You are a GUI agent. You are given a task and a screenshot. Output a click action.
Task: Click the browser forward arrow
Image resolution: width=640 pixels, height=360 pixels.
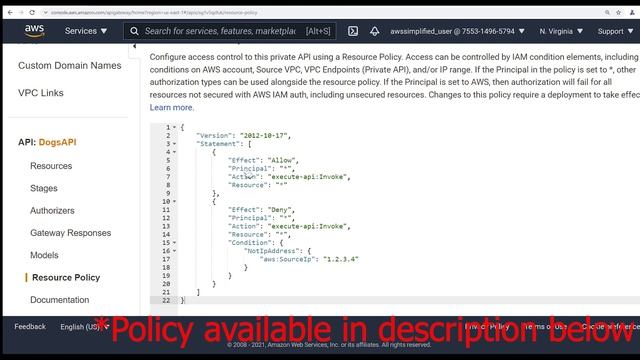pos(21,13)
